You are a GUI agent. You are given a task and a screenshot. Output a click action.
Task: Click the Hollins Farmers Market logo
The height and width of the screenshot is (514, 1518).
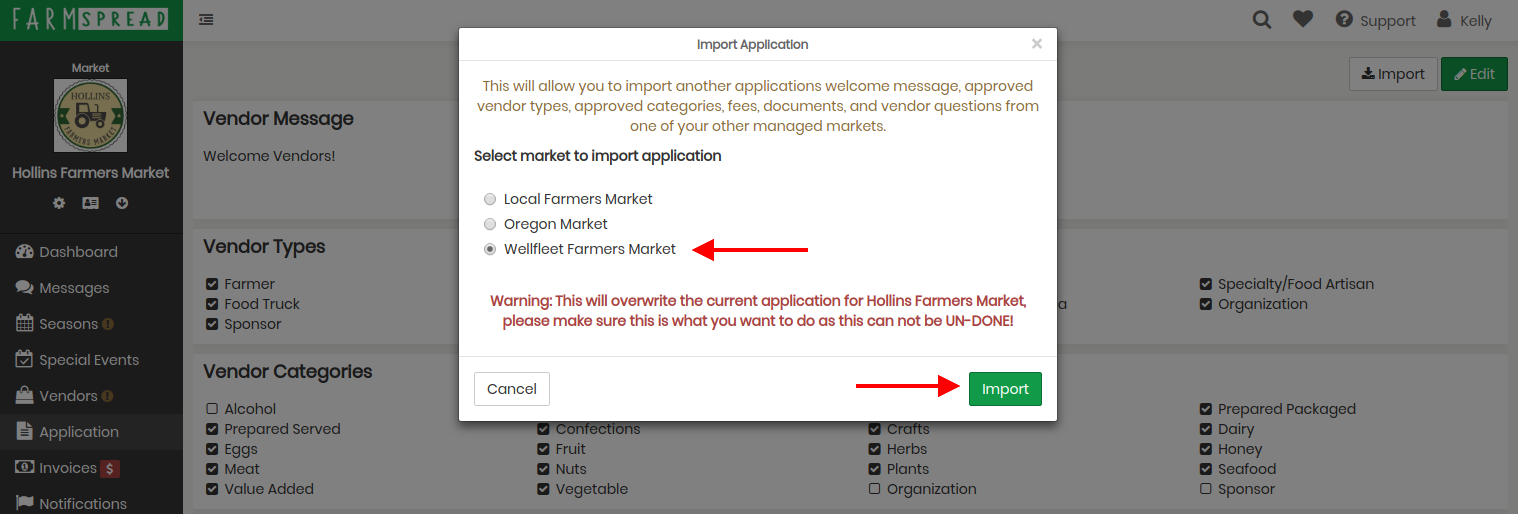91,115
